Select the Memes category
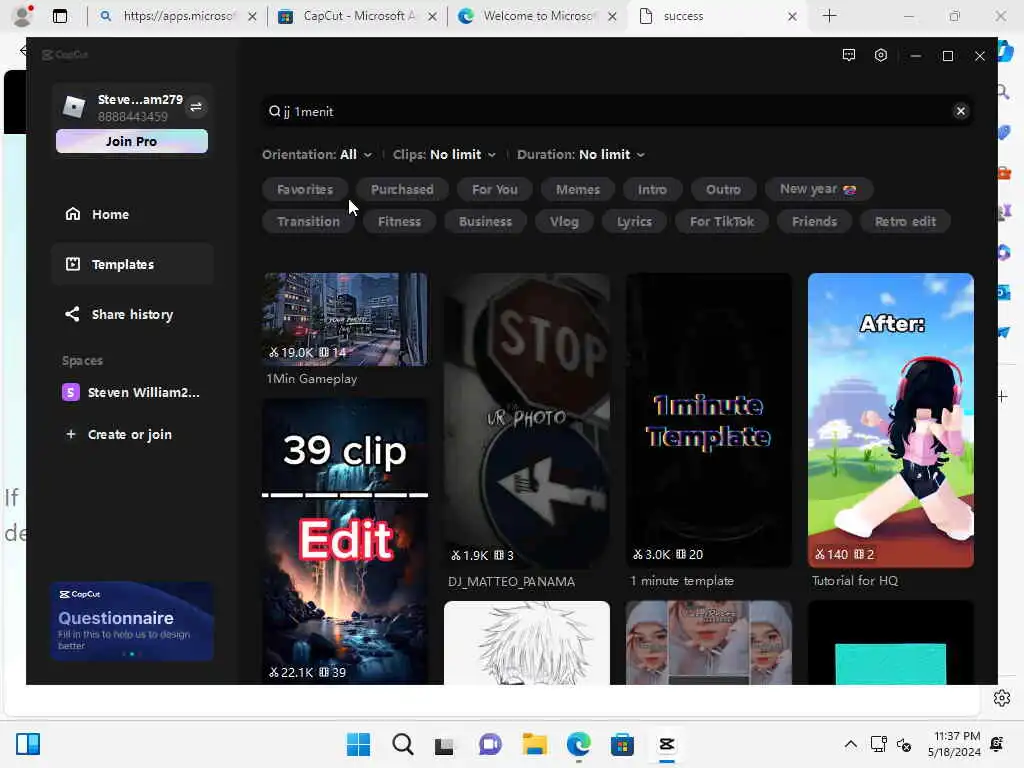1024x768 pixels. (x=577, y=189)
